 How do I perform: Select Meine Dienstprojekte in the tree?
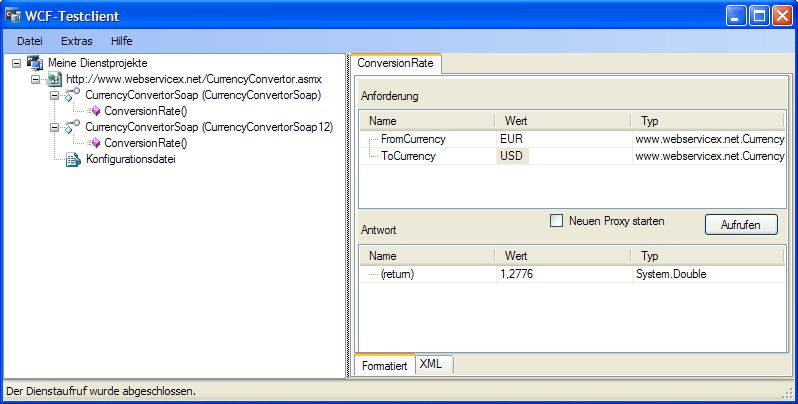click(x=98, y=63)
